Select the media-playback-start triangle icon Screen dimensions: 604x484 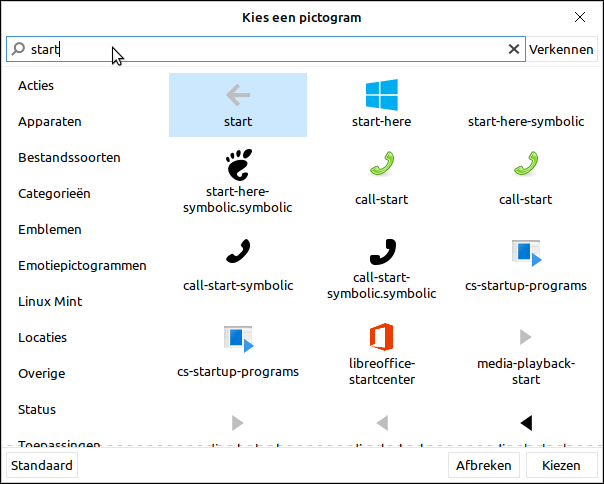[x=525, y=336]
